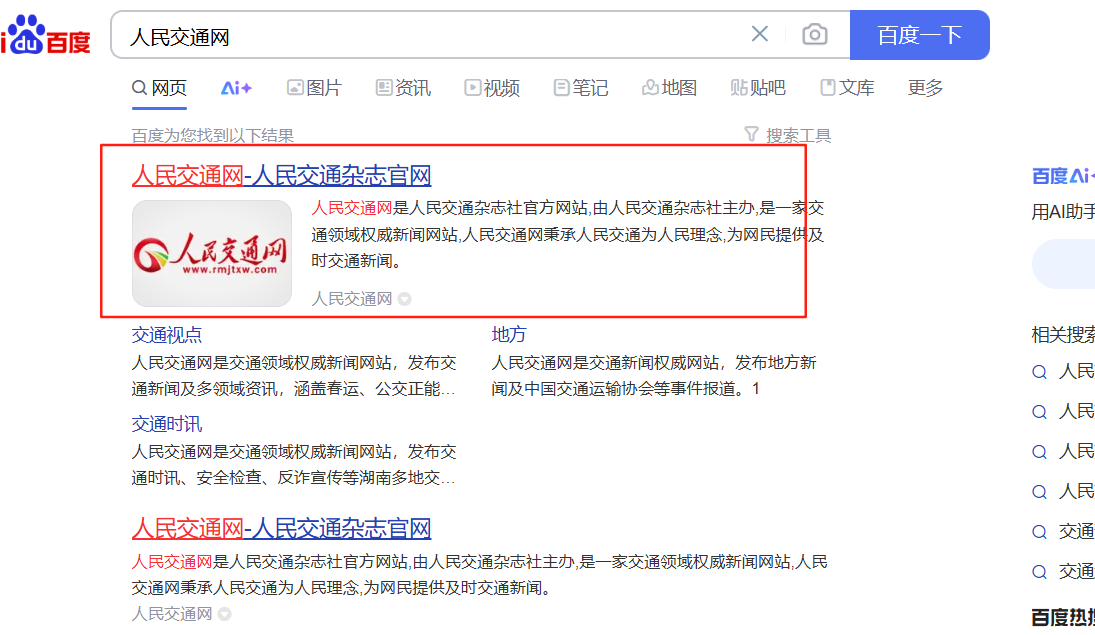This screenshot has height=635, width=1095.
Task: Expand dropdown arrow beside second 人民交通网 source
Action: [x=224, y=614]
